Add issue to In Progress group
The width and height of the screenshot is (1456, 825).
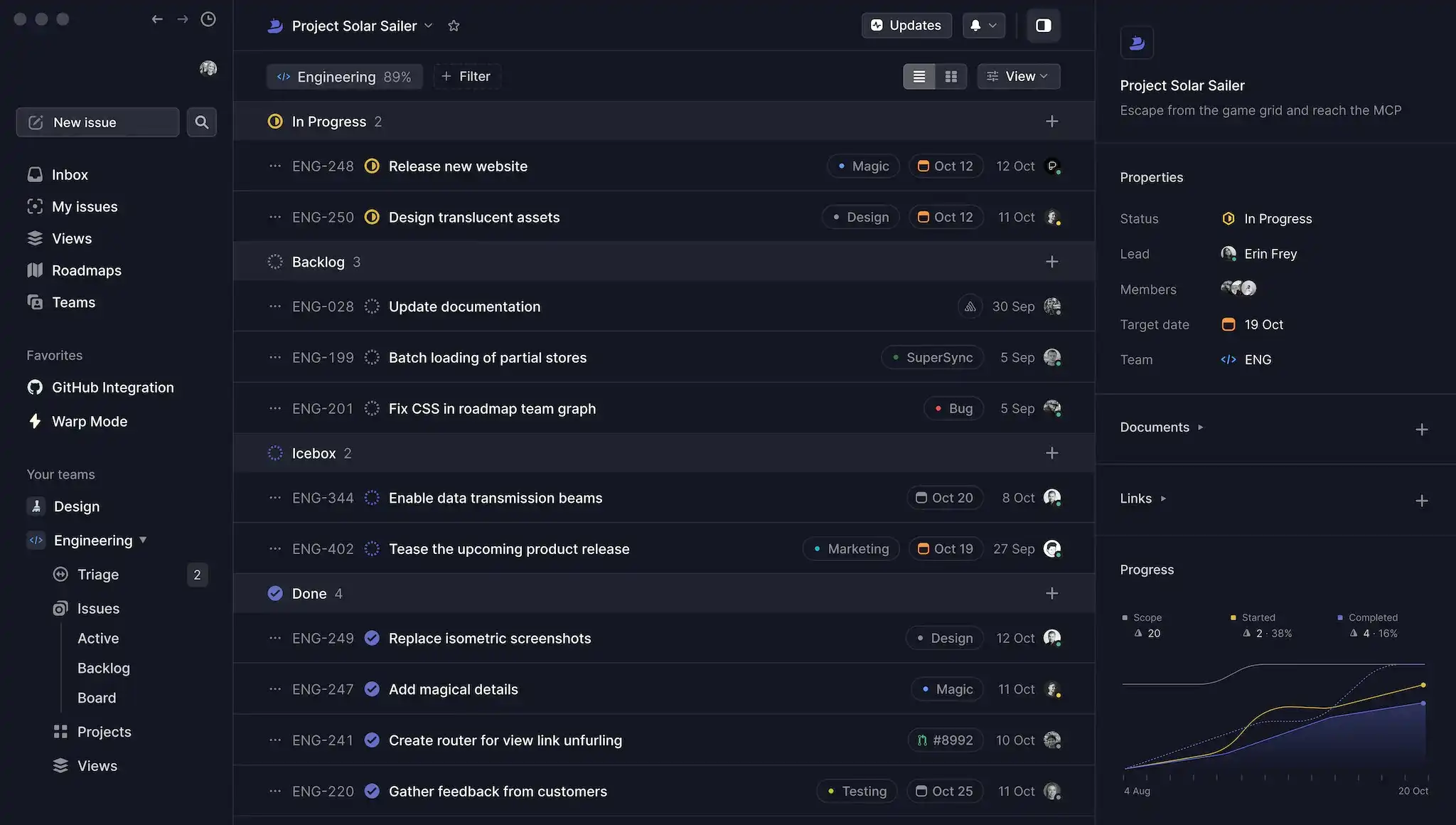point(1052,122)
